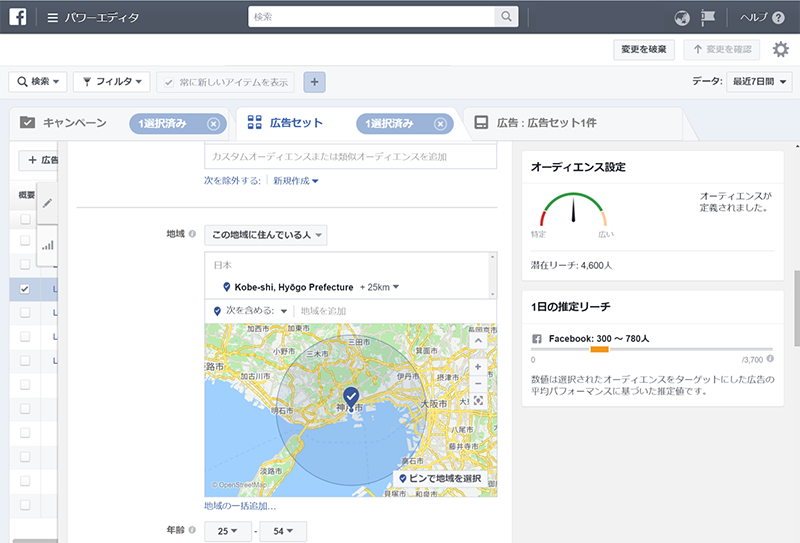Click the 地域 info icon
The width and height of the screenshot is (800, 543).
pyautogui.click(x=192, y=234)
